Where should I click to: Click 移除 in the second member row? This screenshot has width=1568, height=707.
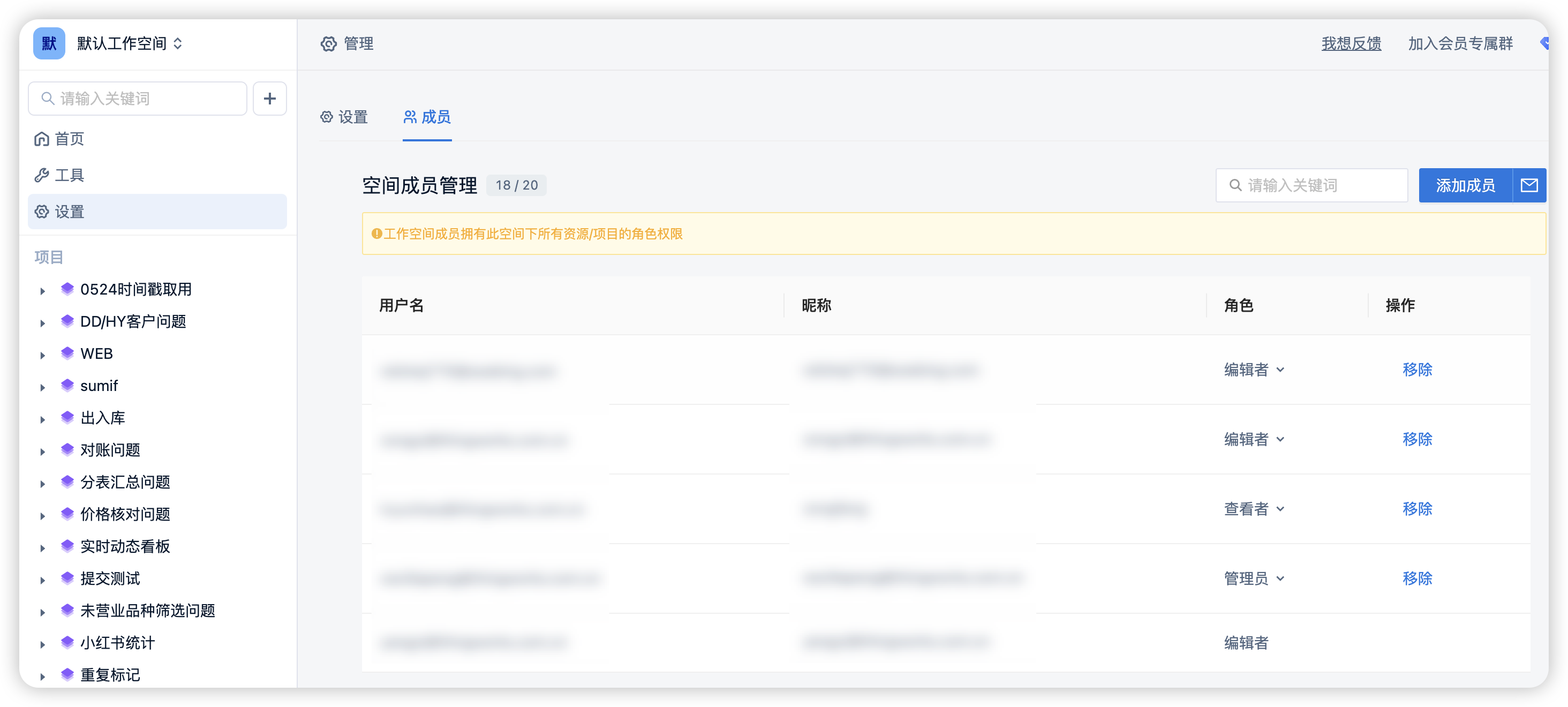coord(1417,439)
